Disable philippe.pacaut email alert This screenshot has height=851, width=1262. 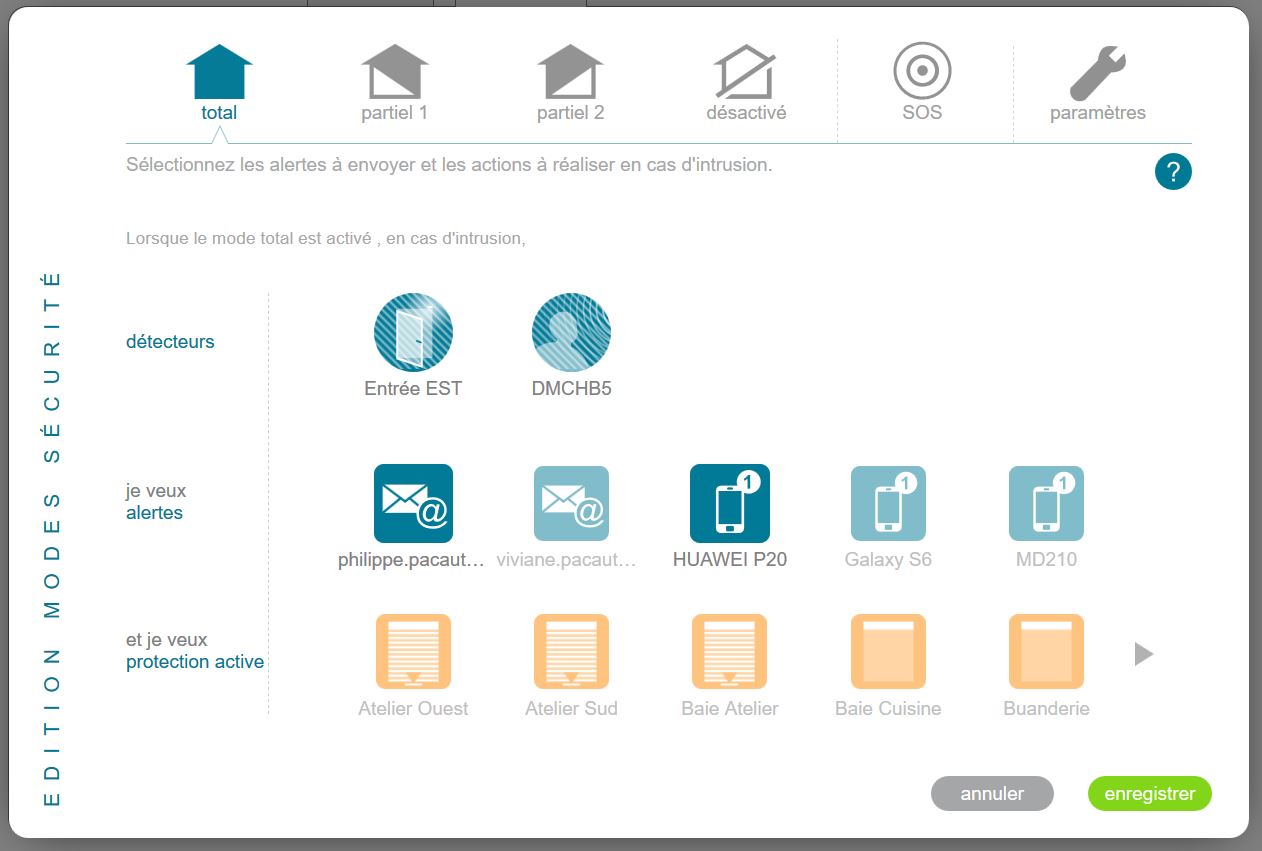(413, 503)
